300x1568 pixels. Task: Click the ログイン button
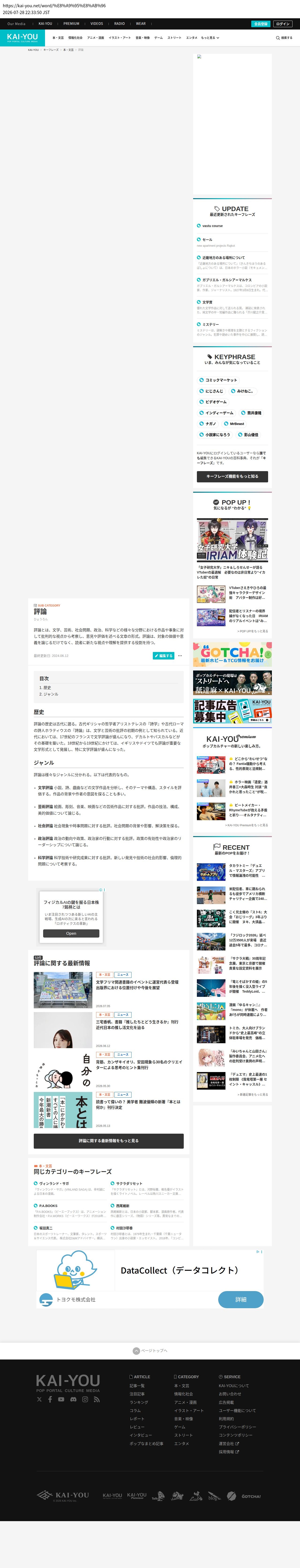[x=283, y=24]
